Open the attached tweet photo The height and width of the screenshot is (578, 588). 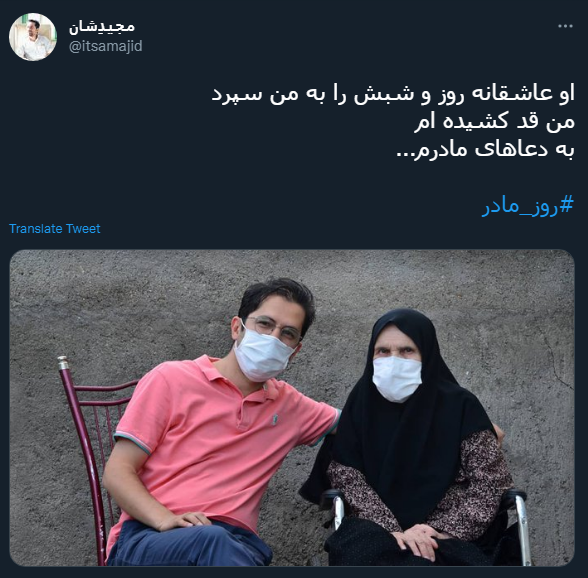[292, 407]
